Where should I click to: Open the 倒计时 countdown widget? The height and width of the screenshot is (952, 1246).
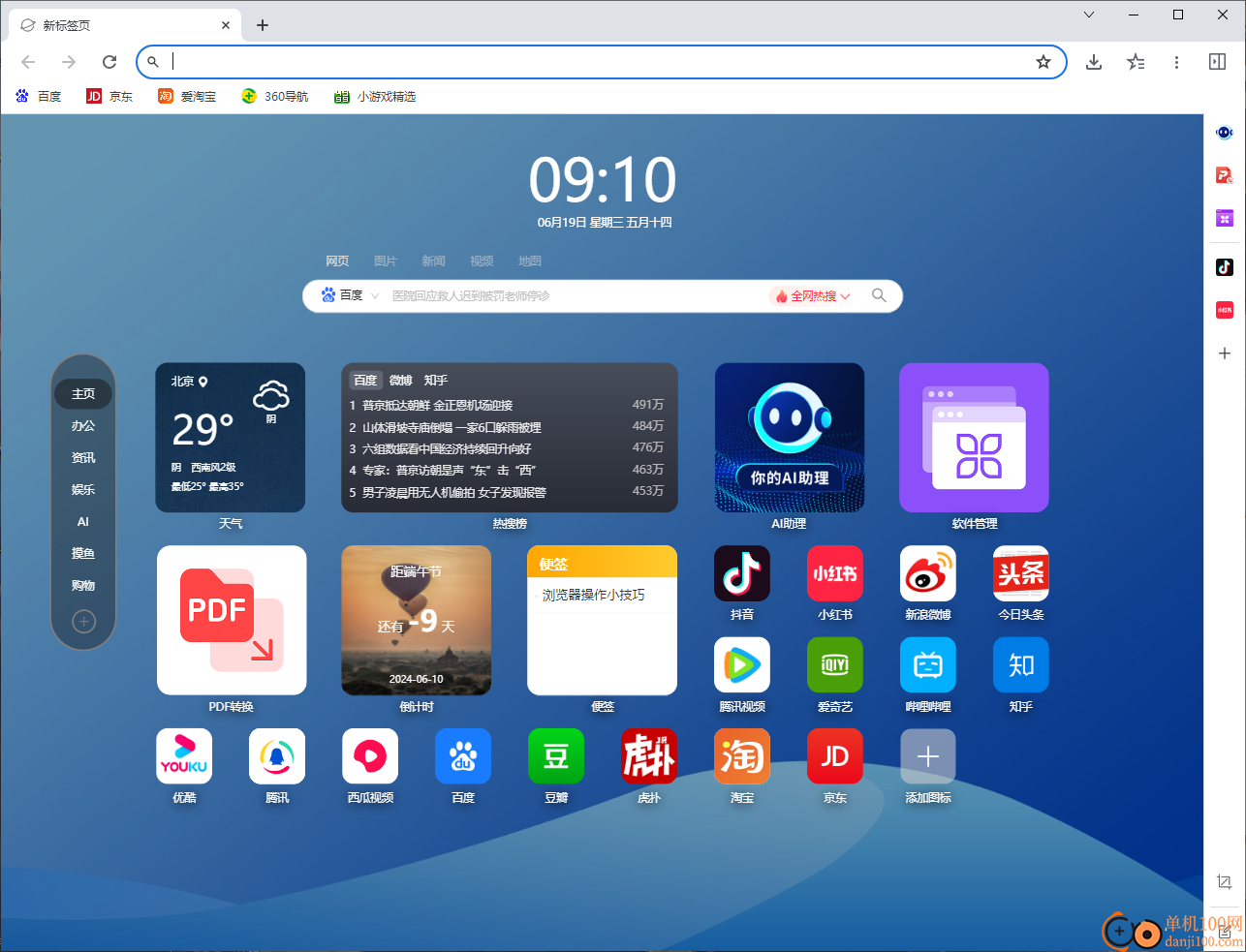417,620
